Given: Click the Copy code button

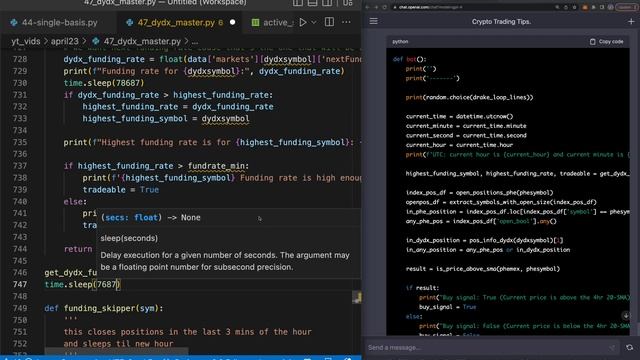Looking at the screenshot, I should [607, 41].
